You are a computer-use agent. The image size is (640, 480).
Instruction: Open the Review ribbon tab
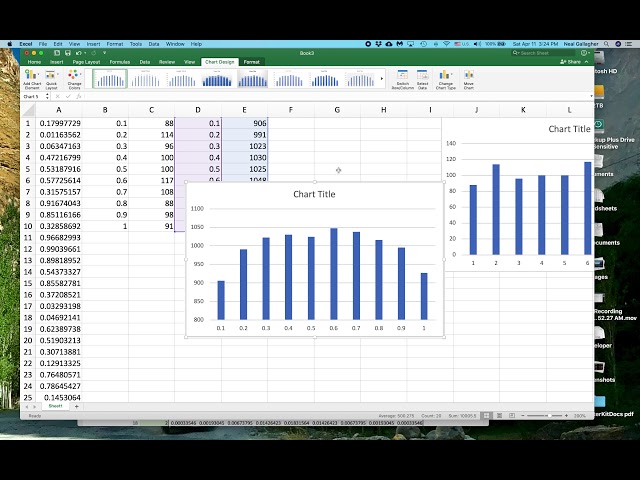pyautogui.click(x=167, y=62)
